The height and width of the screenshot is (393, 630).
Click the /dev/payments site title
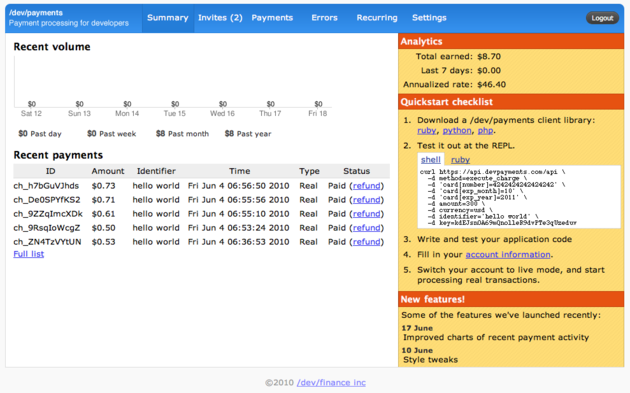coord(36,13)
